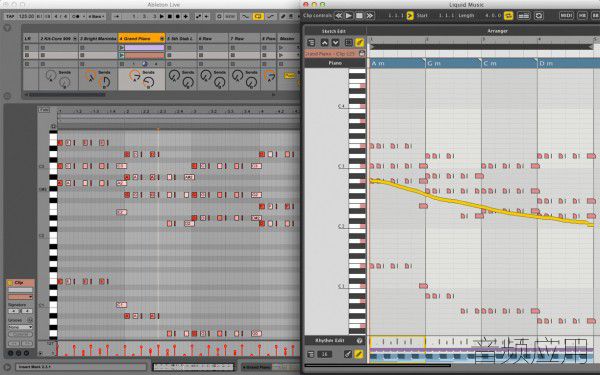Click the tempo value field in Ableton
Viewport: 600px width, 375px height.
[26, 16]
